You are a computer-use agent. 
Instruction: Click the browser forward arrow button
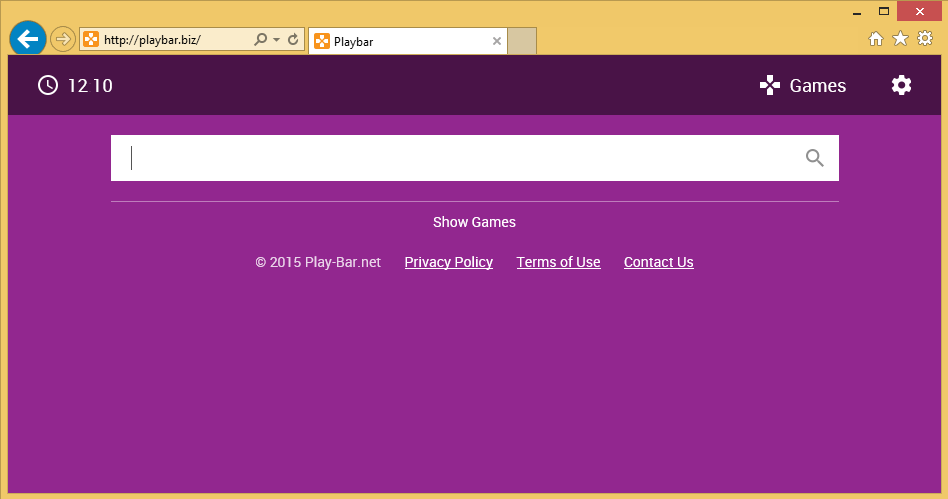coord(62,40)
